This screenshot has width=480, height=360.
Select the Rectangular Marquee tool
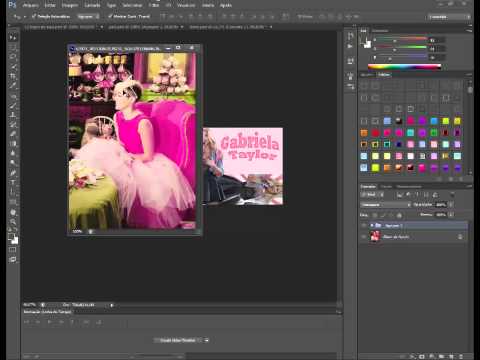(13, 47)
